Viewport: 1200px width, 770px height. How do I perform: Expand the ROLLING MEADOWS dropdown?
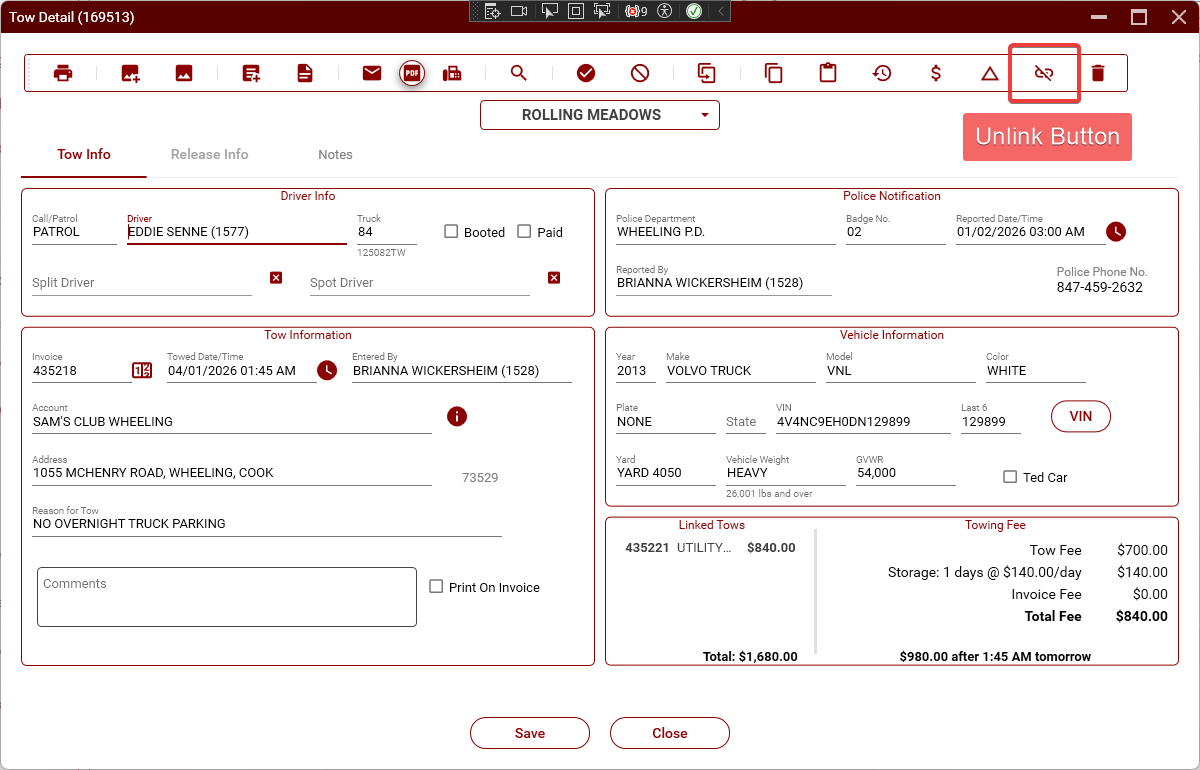tap(599, 115)
